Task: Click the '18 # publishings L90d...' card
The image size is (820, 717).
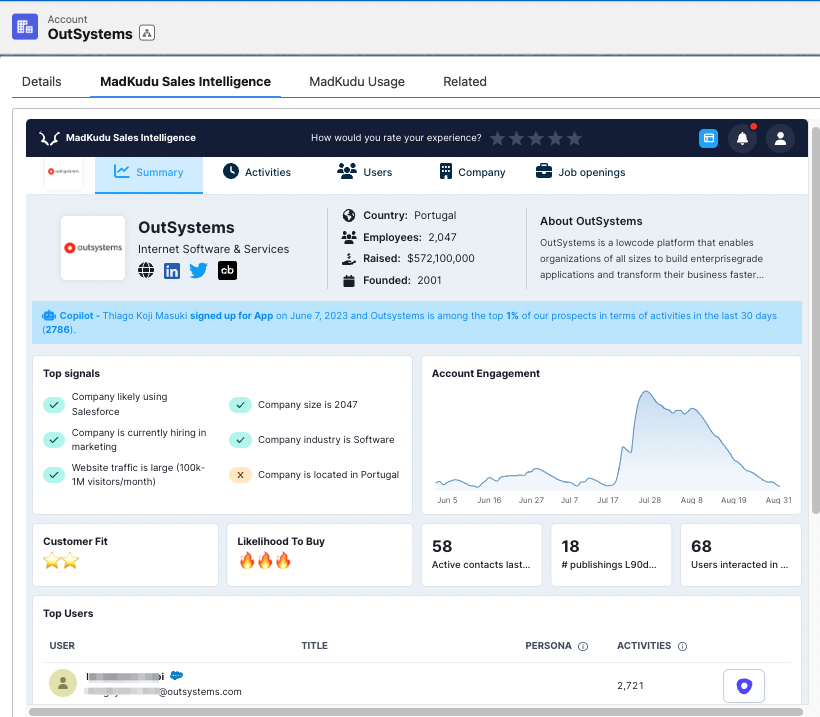Action: 611,555
